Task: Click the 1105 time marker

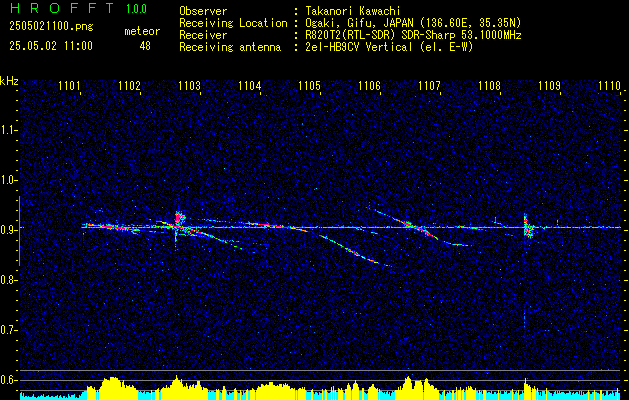Action: pos(309,86)
